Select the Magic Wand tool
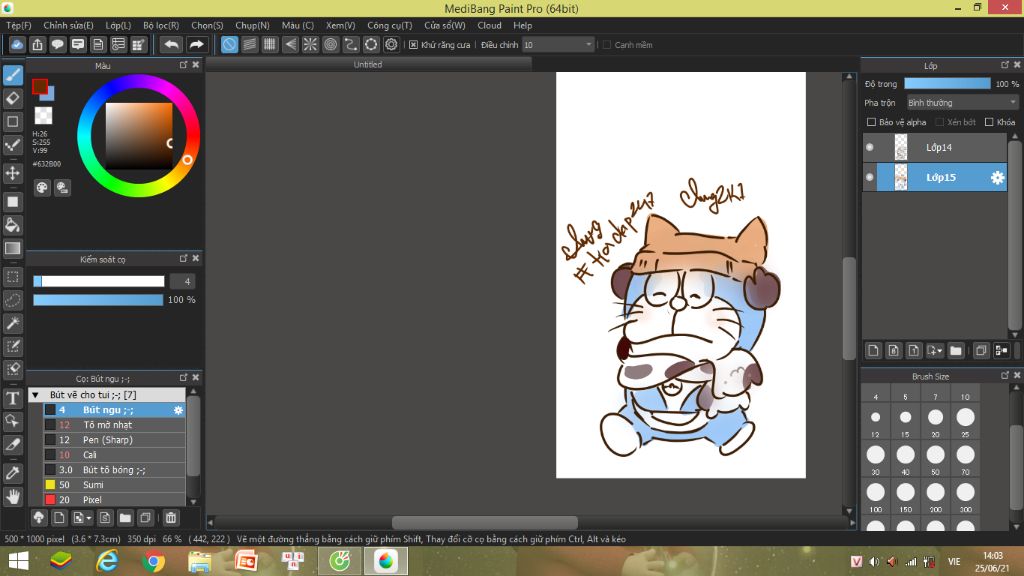Viewport: 1024px width, 576px height. point(12,323)
